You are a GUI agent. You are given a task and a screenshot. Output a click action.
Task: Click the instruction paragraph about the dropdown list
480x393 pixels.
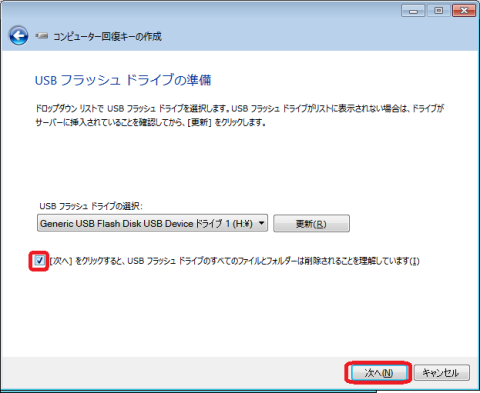click(x=240, y=115)
